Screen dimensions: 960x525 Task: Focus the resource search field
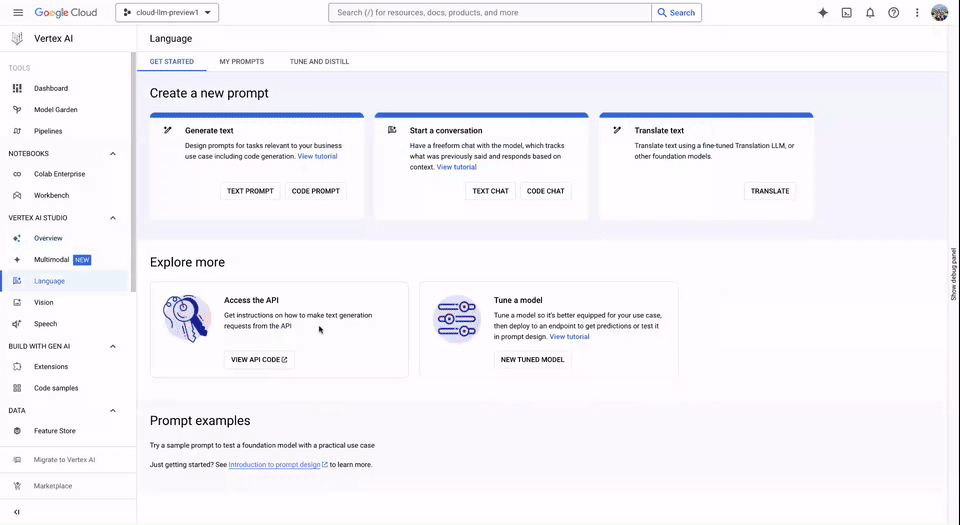[x=490, y=12]
